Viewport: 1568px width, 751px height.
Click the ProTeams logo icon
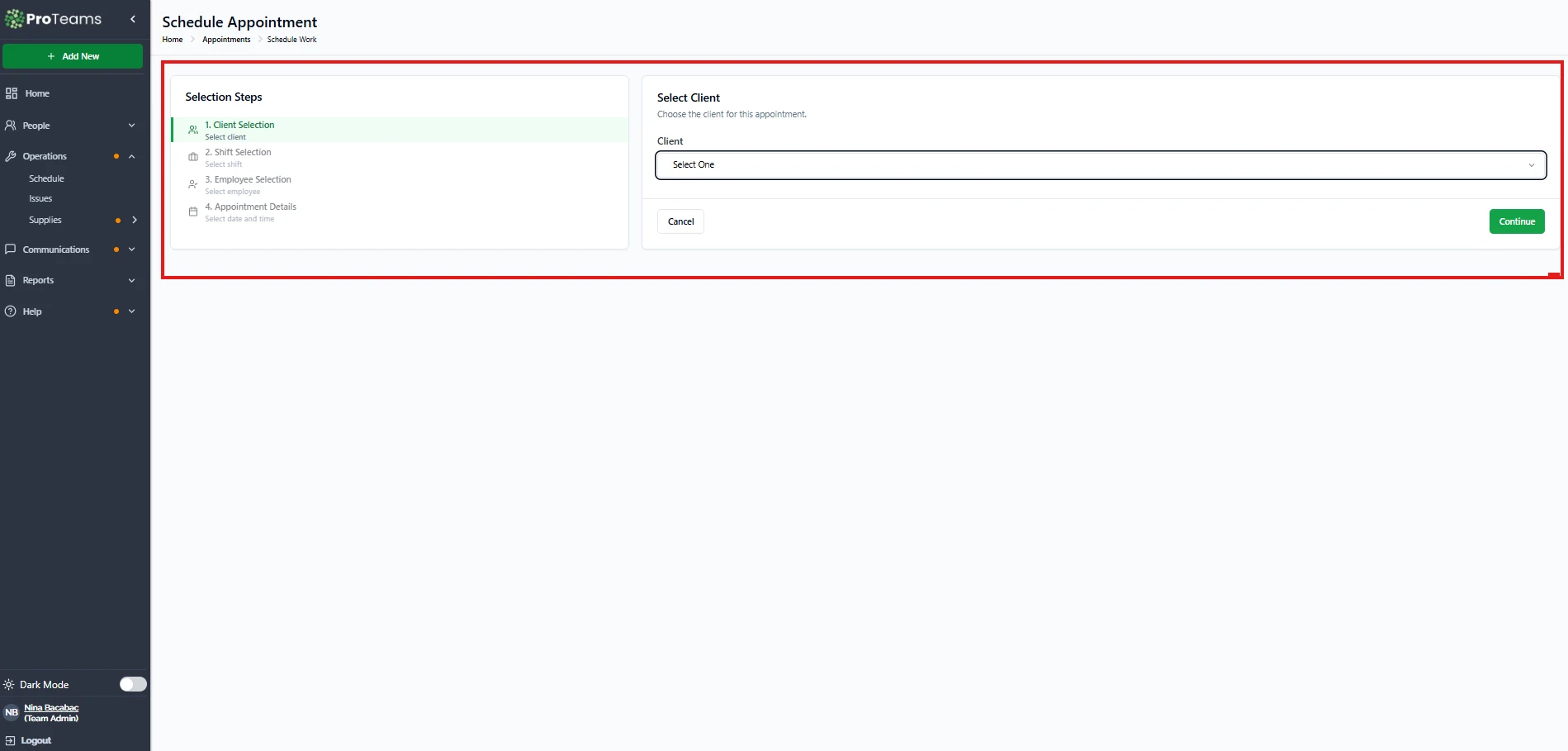[x=14, y=19]
